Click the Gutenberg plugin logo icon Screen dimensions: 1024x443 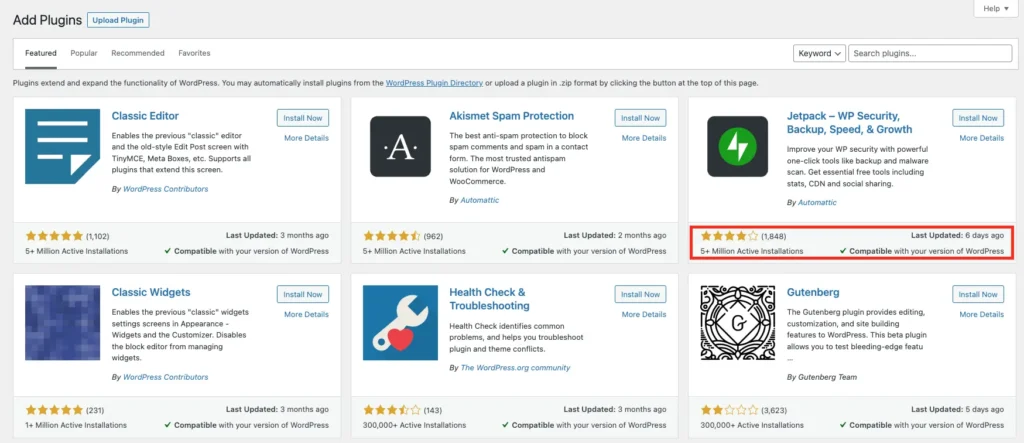click(737, 323)
